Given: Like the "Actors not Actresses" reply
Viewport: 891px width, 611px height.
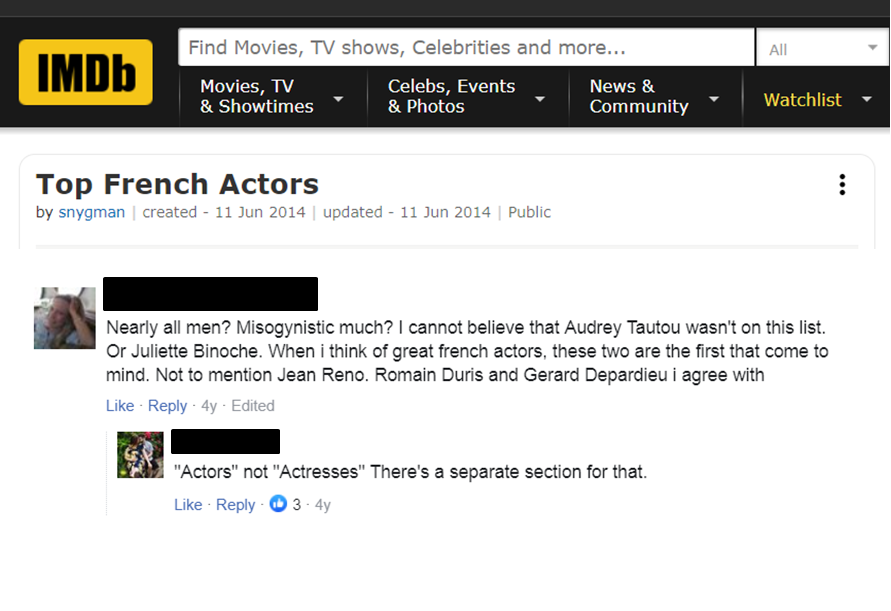Looking at the screenshot, I should 188,505.
